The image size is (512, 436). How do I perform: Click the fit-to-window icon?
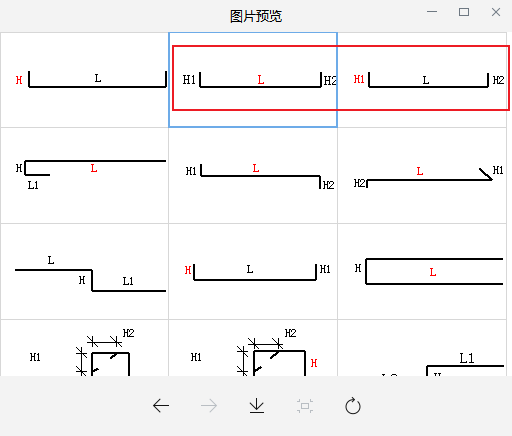(x=305, y=406)
